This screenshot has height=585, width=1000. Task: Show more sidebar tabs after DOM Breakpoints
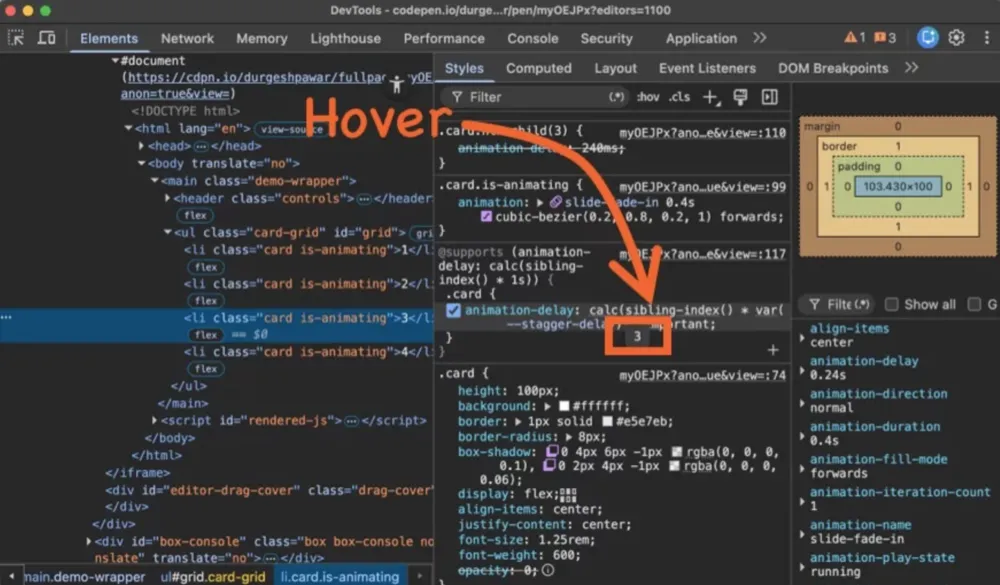click(x=911, y=68)
